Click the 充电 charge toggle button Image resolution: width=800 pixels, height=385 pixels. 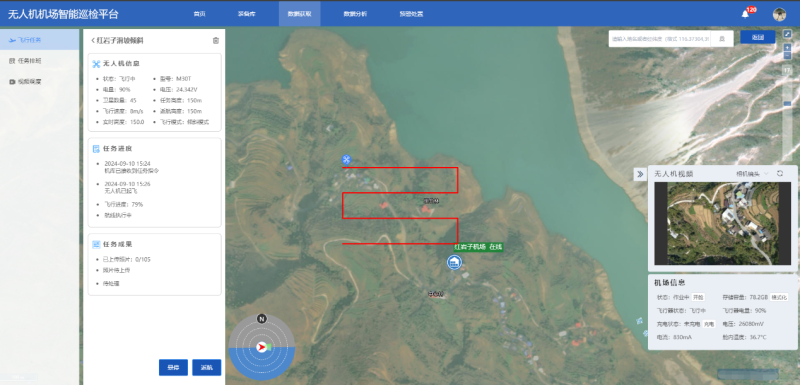[x=709, y=324]
